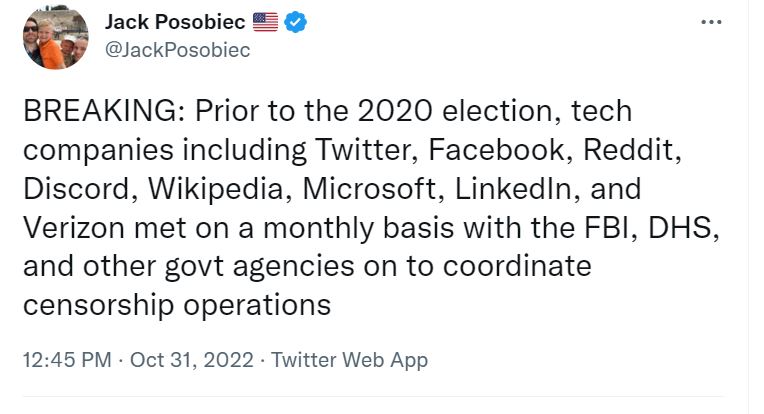Open the three-dot more options menu

tap(711, 23)
